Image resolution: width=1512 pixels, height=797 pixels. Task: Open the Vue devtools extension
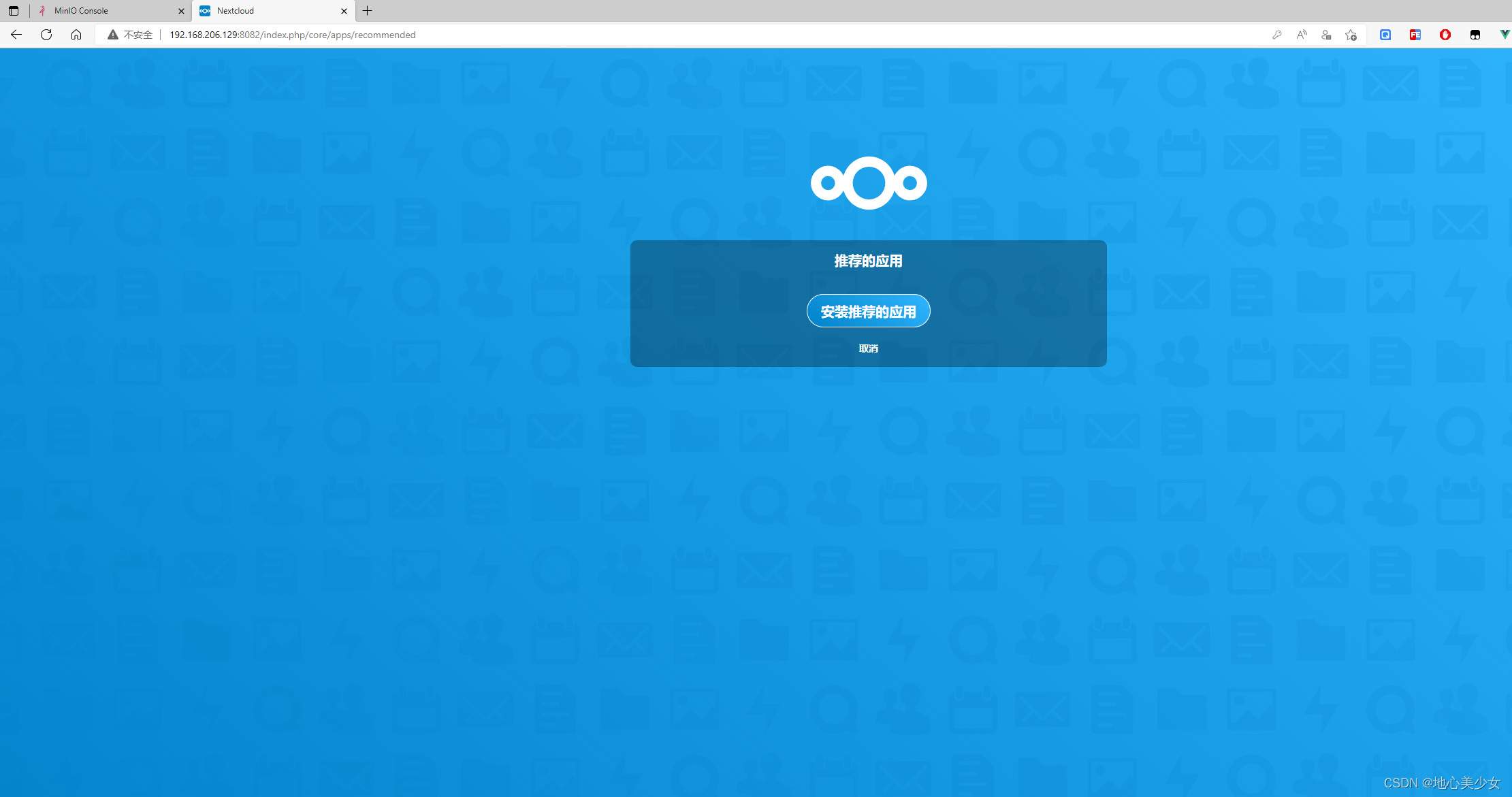click(x=1504, y=35)
